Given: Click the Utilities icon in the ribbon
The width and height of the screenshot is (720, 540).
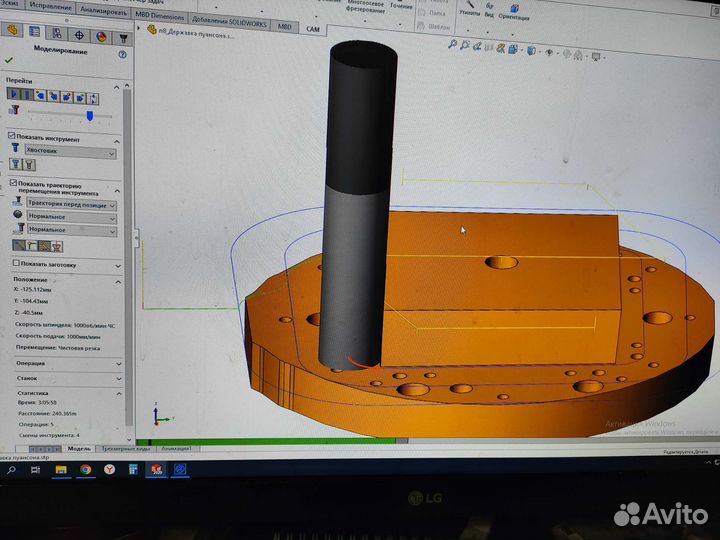Looking at the screenshot, I should (469, 11).
